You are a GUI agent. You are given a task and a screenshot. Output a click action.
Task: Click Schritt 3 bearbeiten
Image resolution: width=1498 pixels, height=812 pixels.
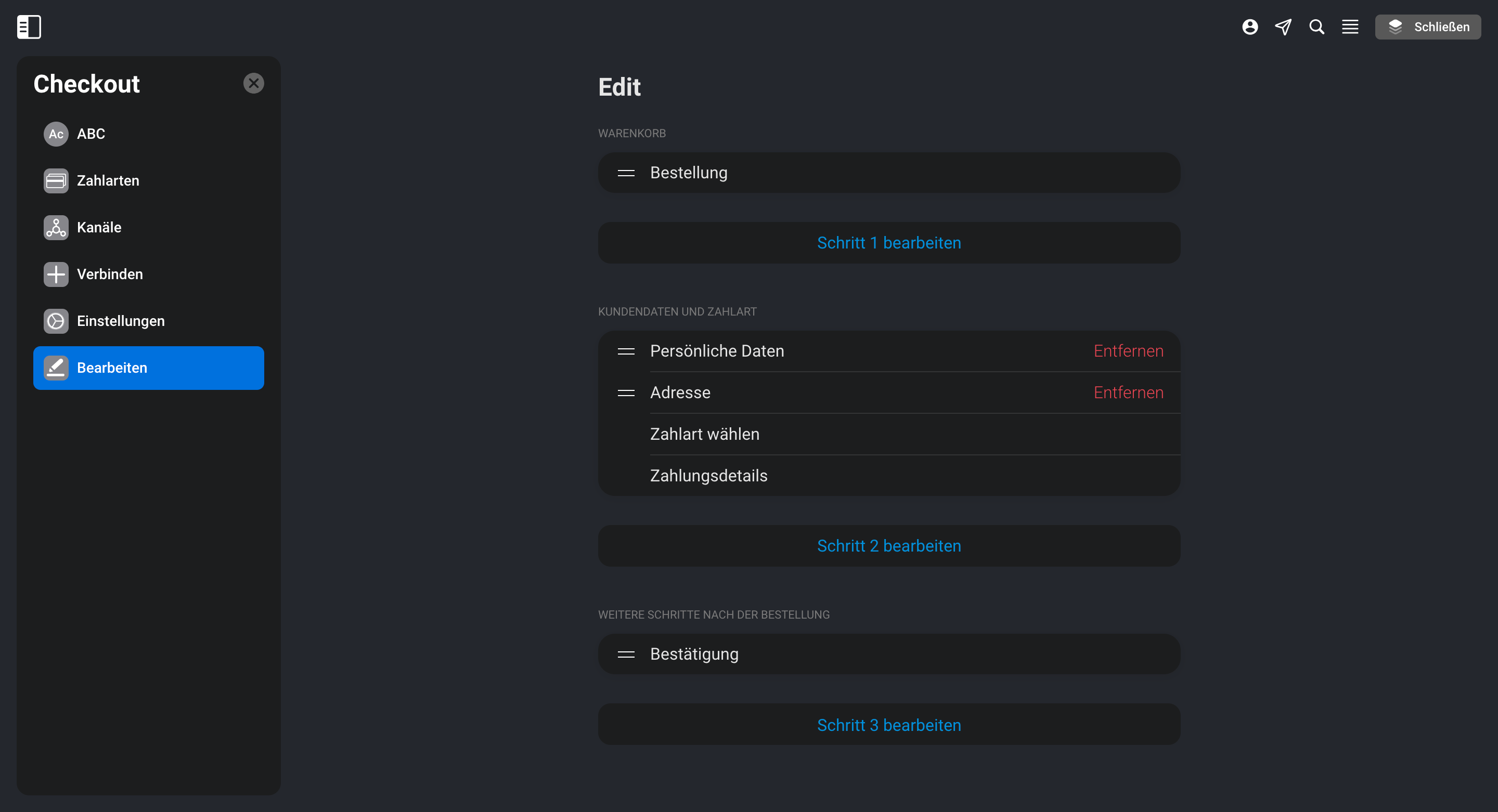[x=888, y=725]
